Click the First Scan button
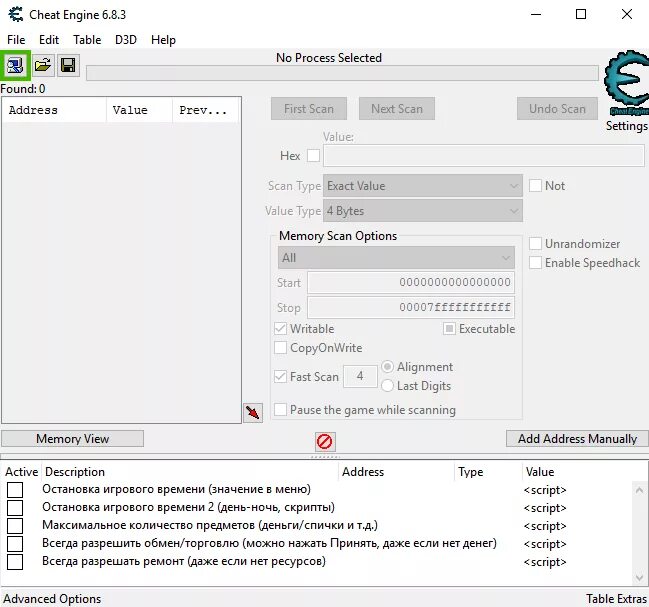Screen dimensions: 649x607 (309, 109)
